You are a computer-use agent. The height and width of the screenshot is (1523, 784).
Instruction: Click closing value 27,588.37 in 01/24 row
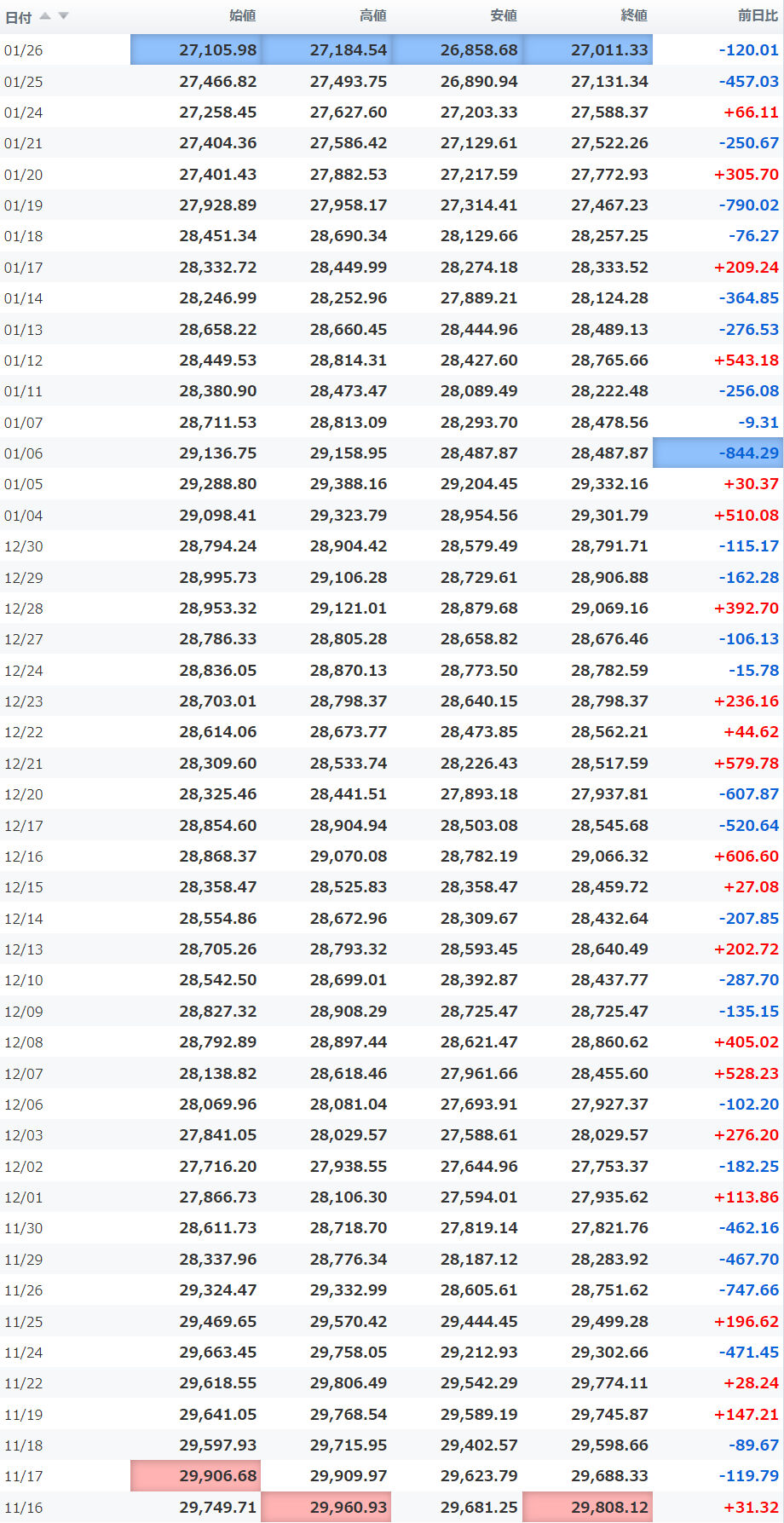pyautogui.click(x=609, y=112)
